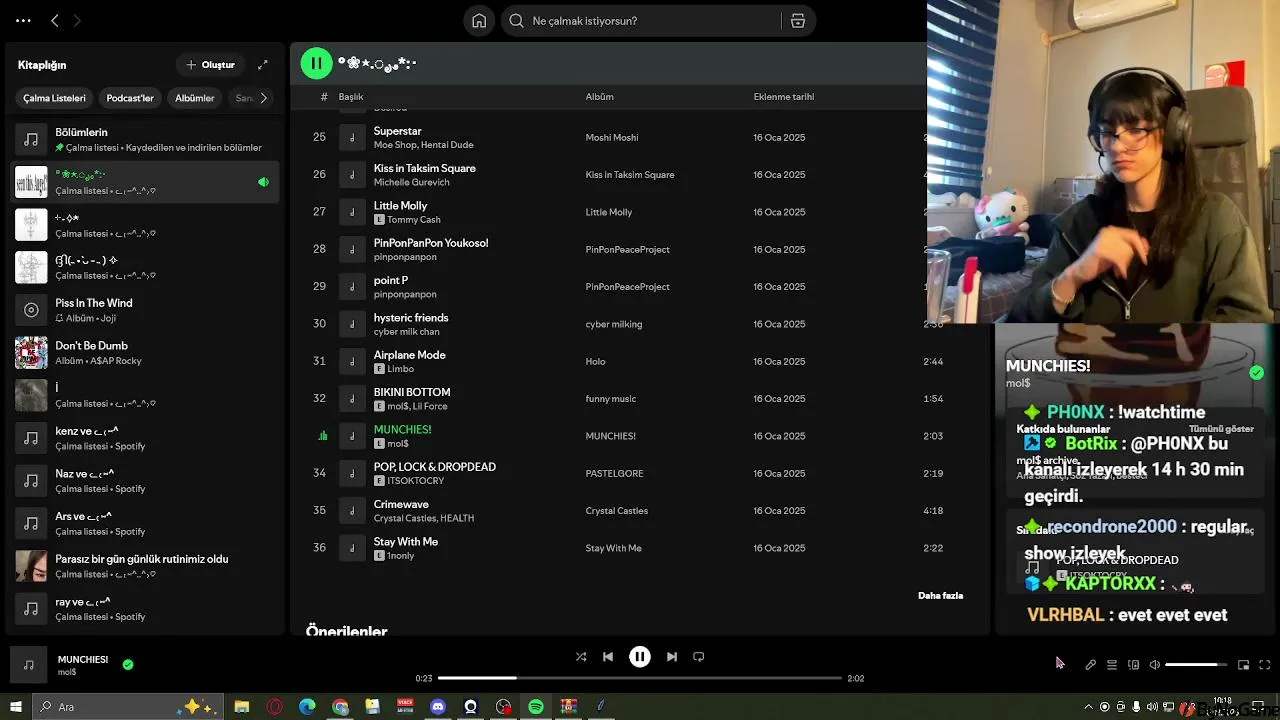Click the green check in the now playing panel
The height and width of the screenshot is (720, 1280).
[x=1256, y=373]
